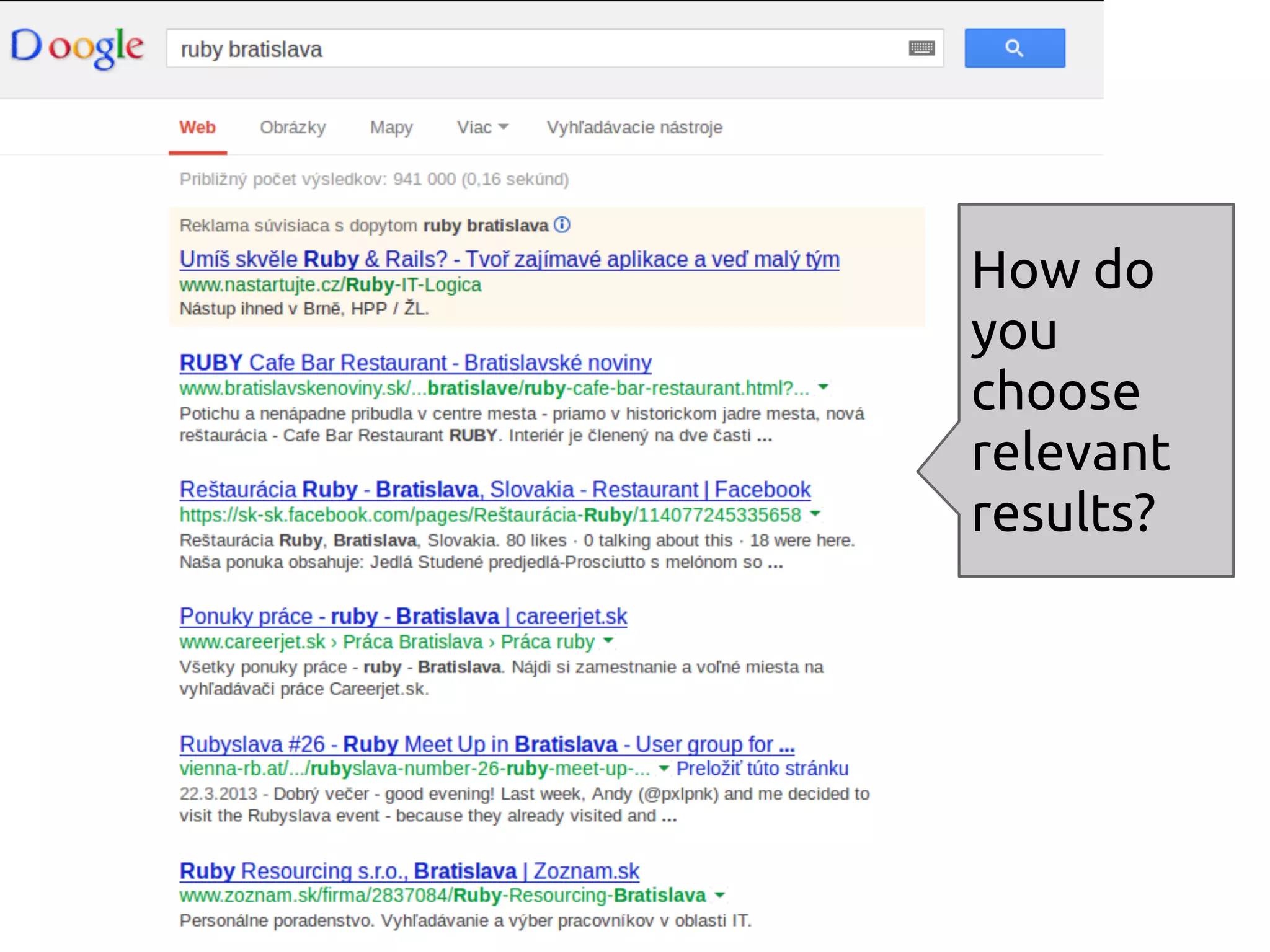The height and width of the screenshot is (952, 1270).
Task: Click snippet Personálne poradenstvo under Zoznam.sk result
Action: (x=465, y=920)
